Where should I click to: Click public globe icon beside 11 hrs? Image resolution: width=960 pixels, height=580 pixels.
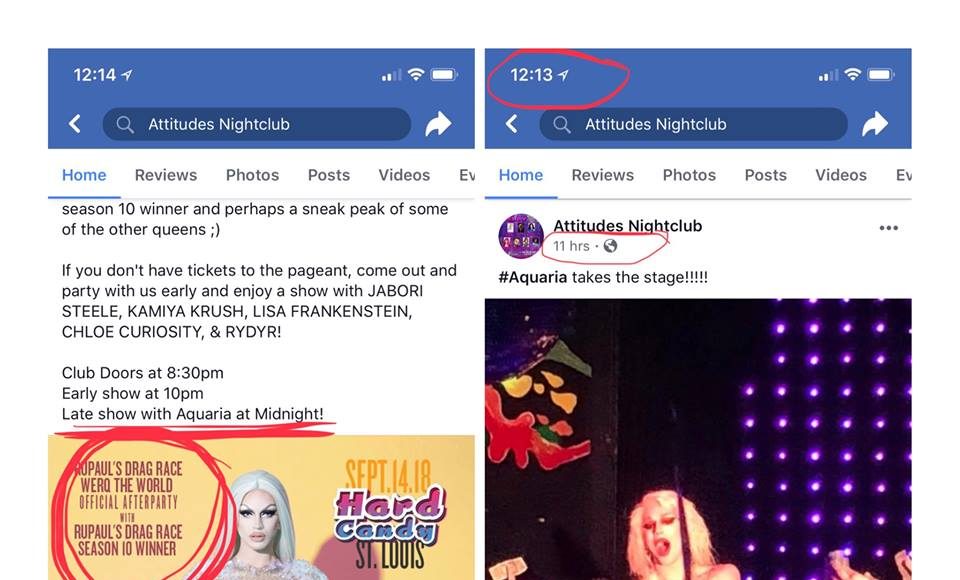[x=610, y=246]
